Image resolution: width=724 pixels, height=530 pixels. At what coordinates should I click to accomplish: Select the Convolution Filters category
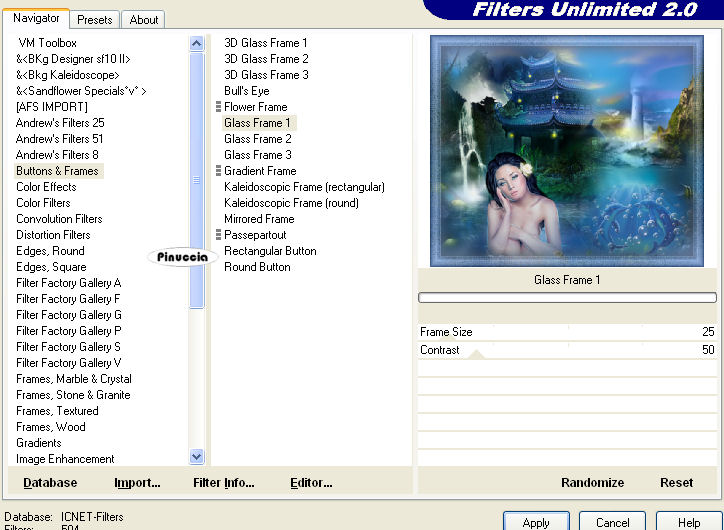59,219
